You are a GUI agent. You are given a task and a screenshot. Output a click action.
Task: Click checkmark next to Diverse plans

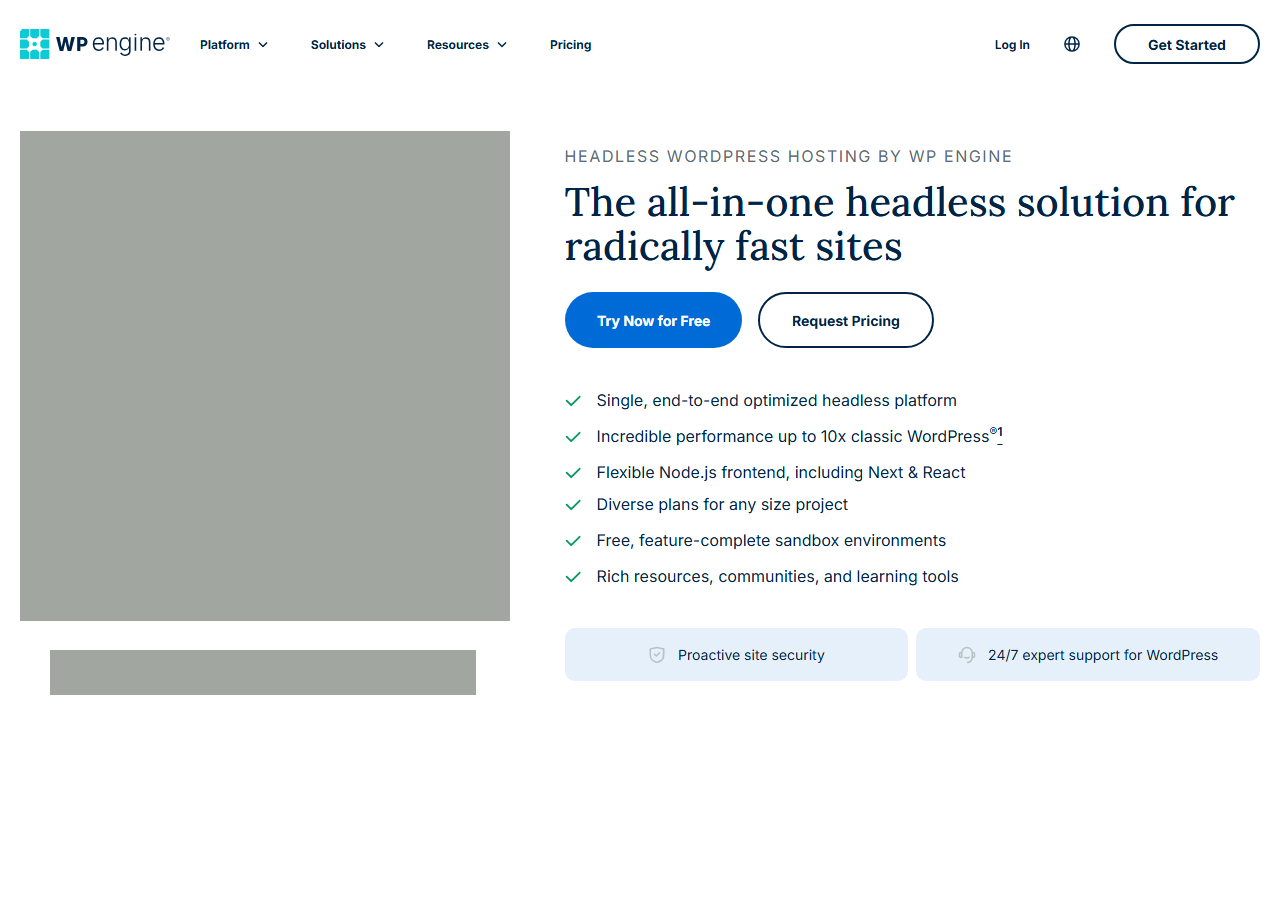[573, 505]
